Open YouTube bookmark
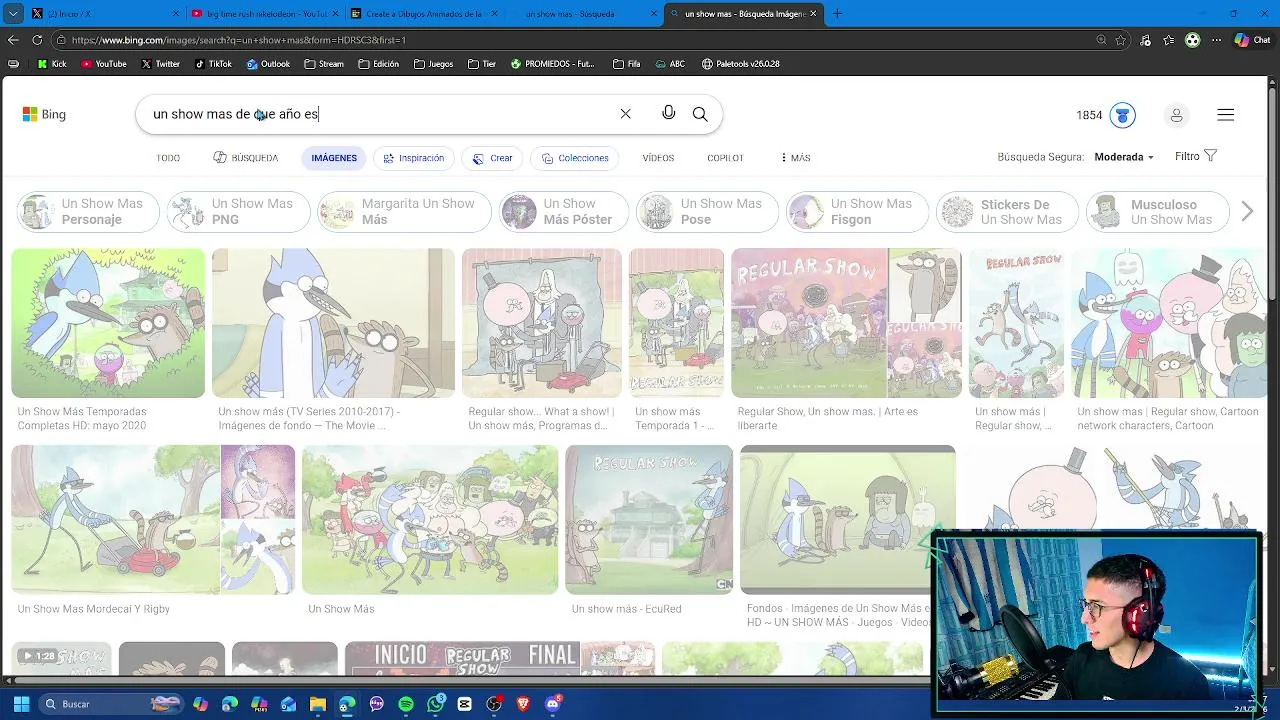Image resolution: width=1280 pixels, height=720 pixels. click(x=104, y=64)
